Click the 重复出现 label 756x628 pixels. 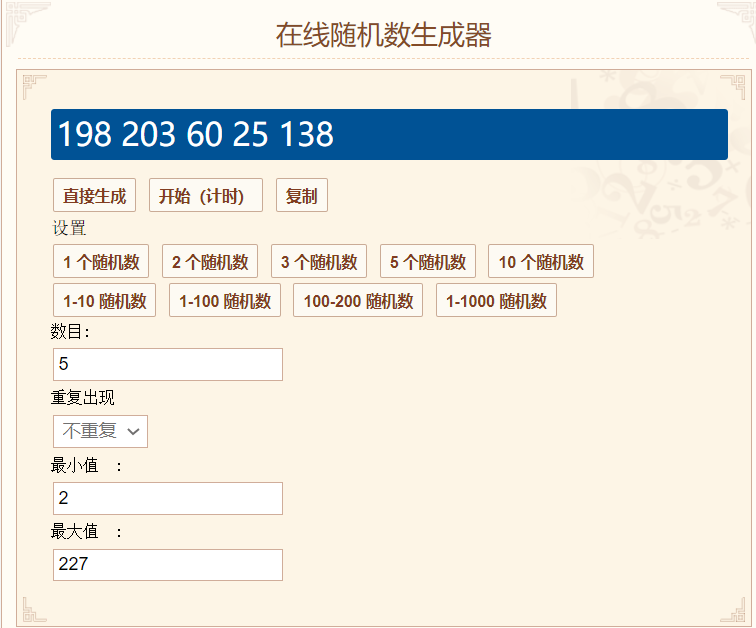(x=82, y=398)
